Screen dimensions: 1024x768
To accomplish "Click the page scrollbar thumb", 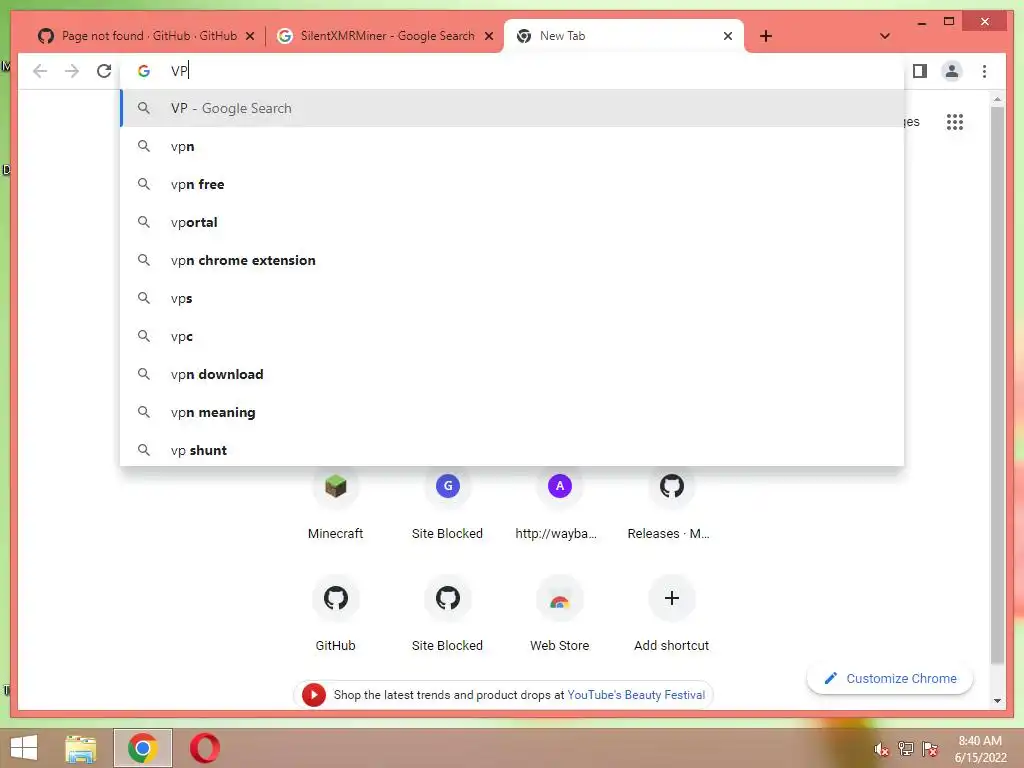I will (x=997, y=385).
